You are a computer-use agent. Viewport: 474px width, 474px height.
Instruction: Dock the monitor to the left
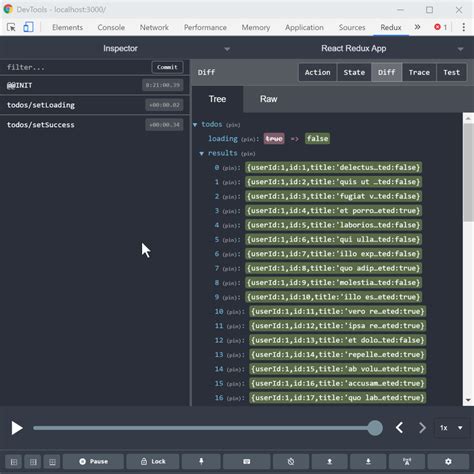(14, 462)
